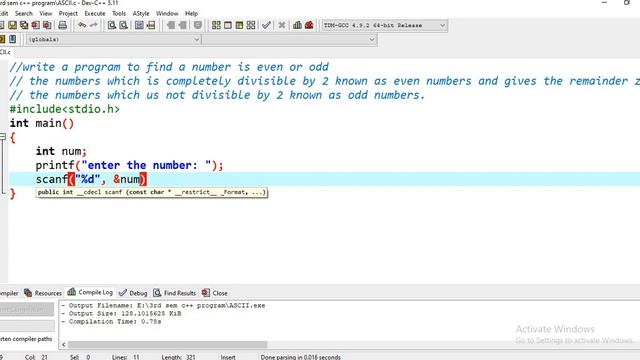
Task: Switch to the Compile Log tab
Action: (x=90, y=292)
